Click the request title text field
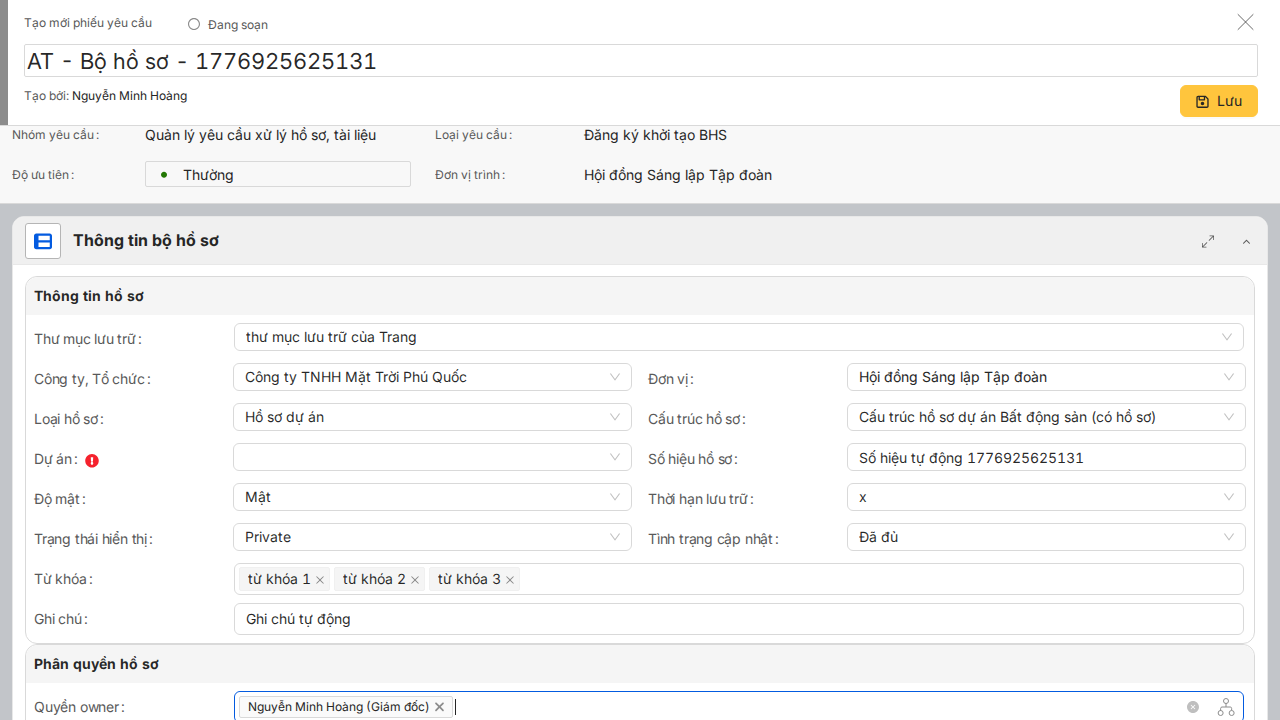Screen dimensions: 1280x720 point(640,61)
